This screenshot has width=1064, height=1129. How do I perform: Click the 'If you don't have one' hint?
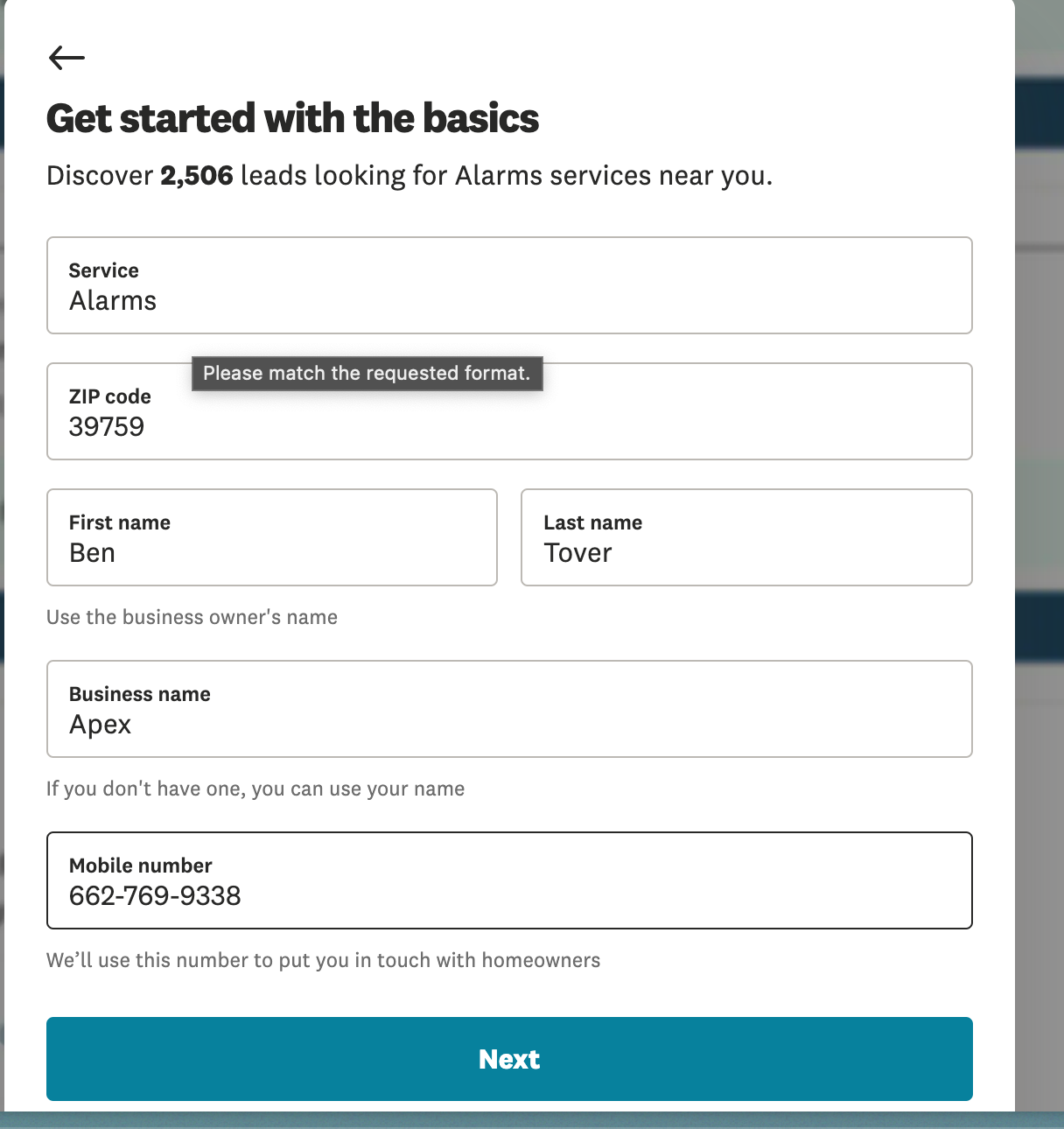(255, 789)
